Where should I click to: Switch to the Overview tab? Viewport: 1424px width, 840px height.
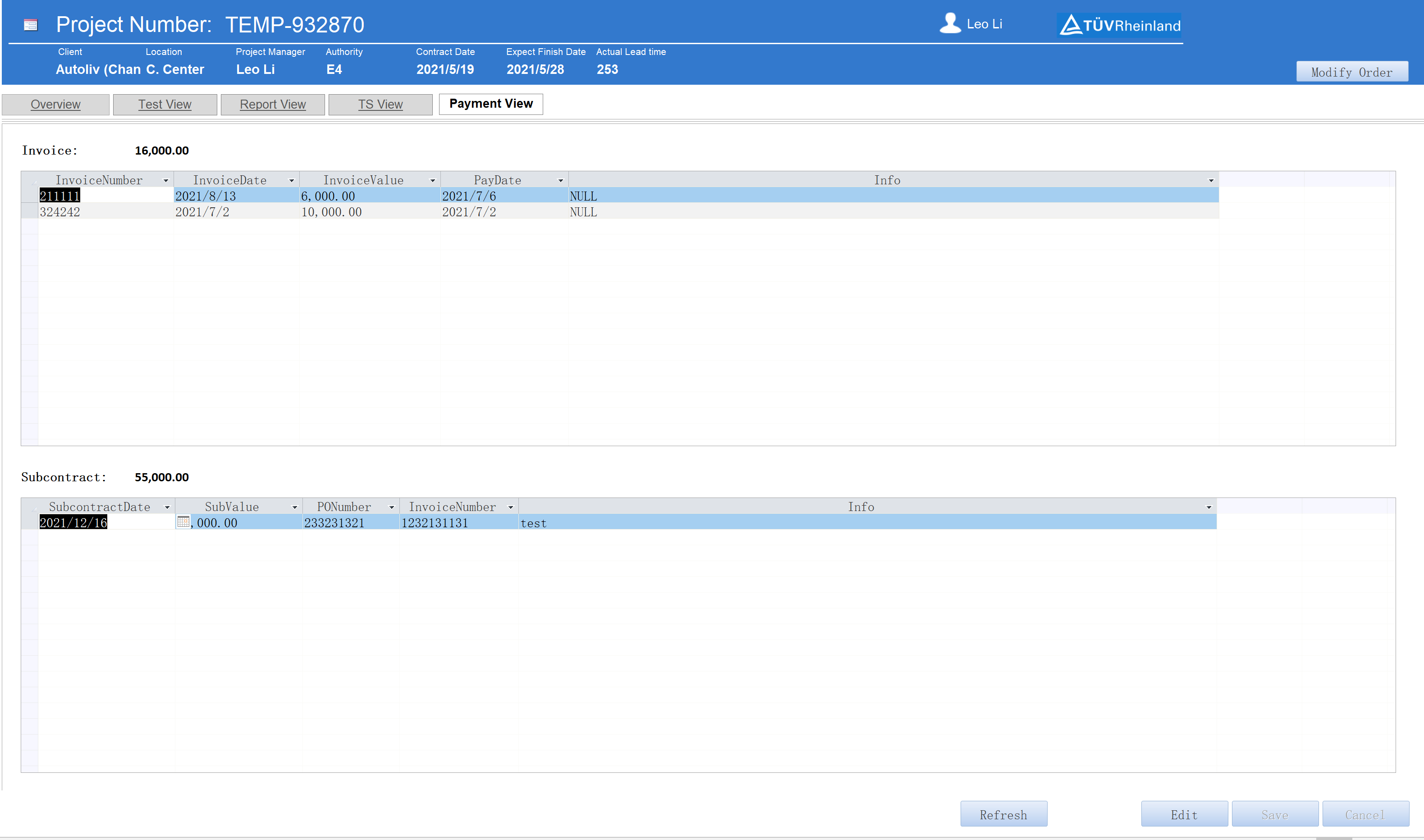55,105
